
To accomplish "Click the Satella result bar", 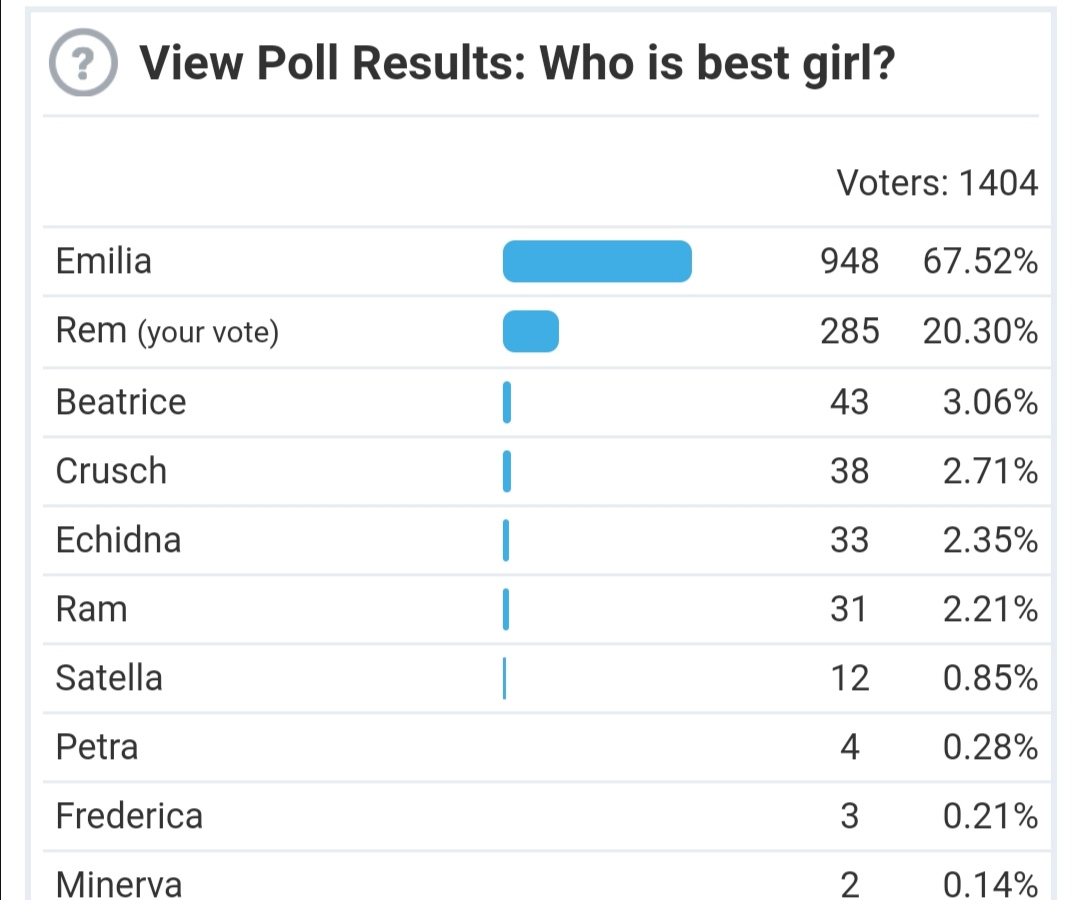I will pyautogui.click(x=505, y=679).
